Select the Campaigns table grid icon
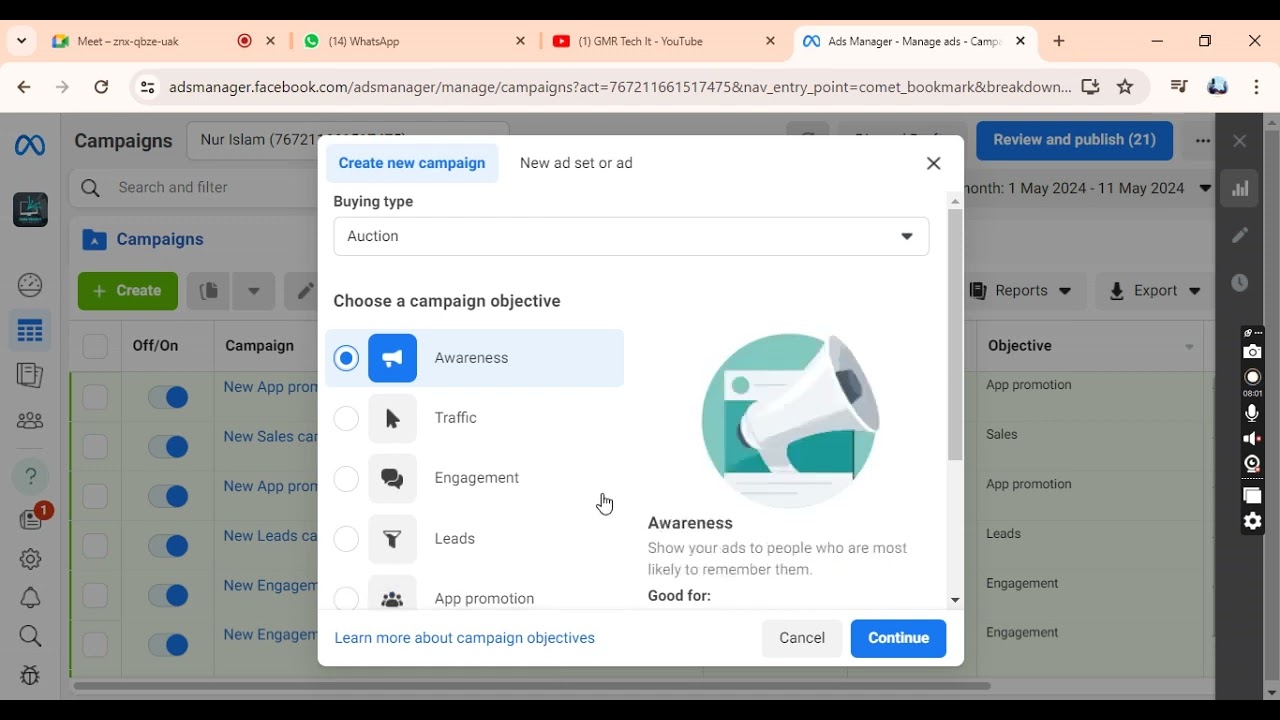1280x720 pixels. point(30,330)
